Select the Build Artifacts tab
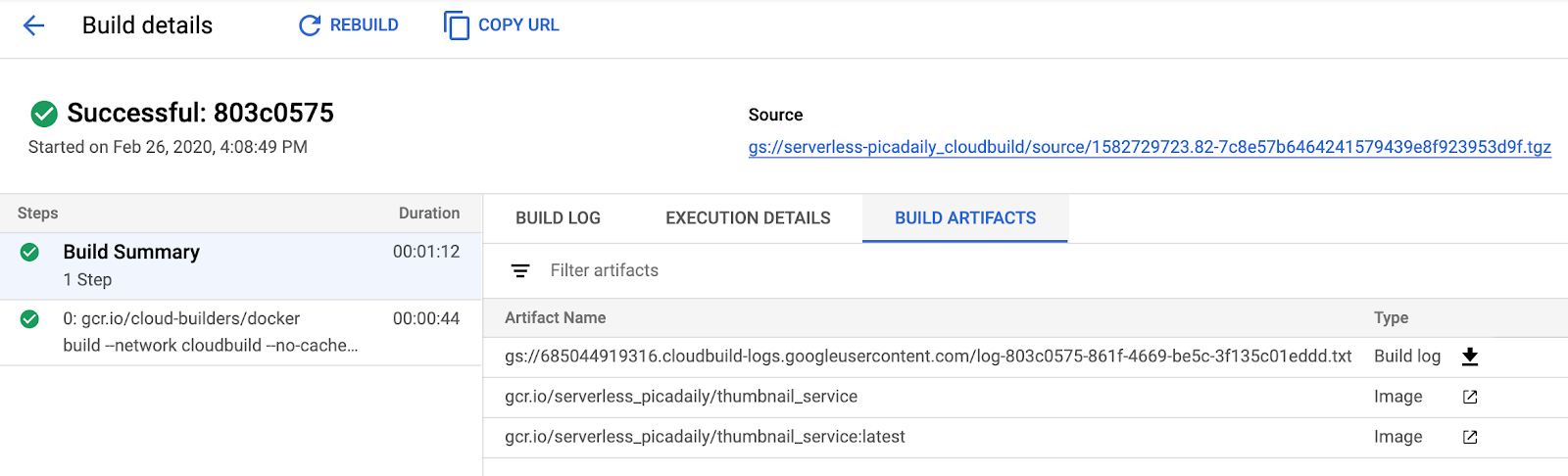 [x=964, y=218]
